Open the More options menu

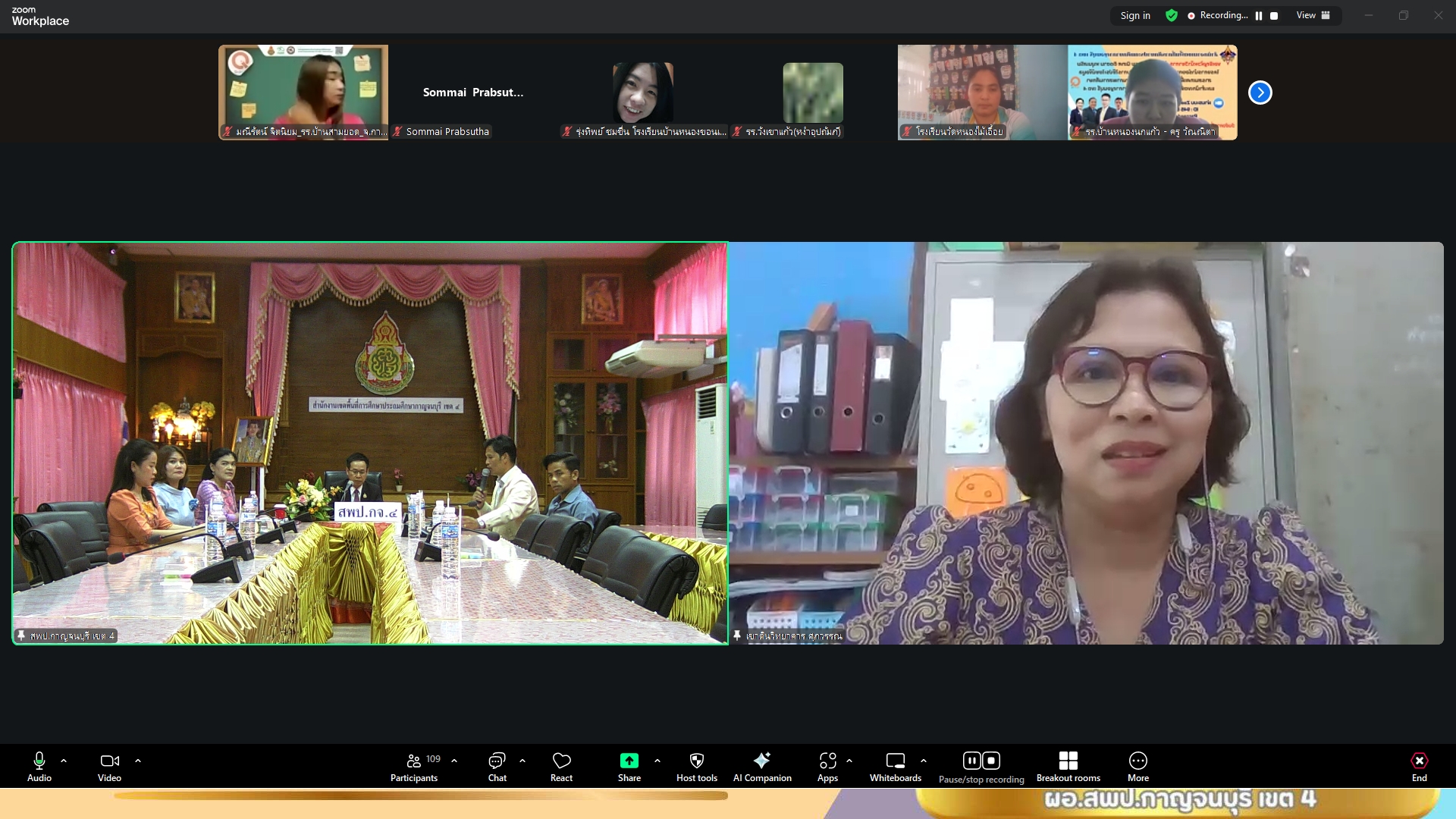[x=1137, y=761]
